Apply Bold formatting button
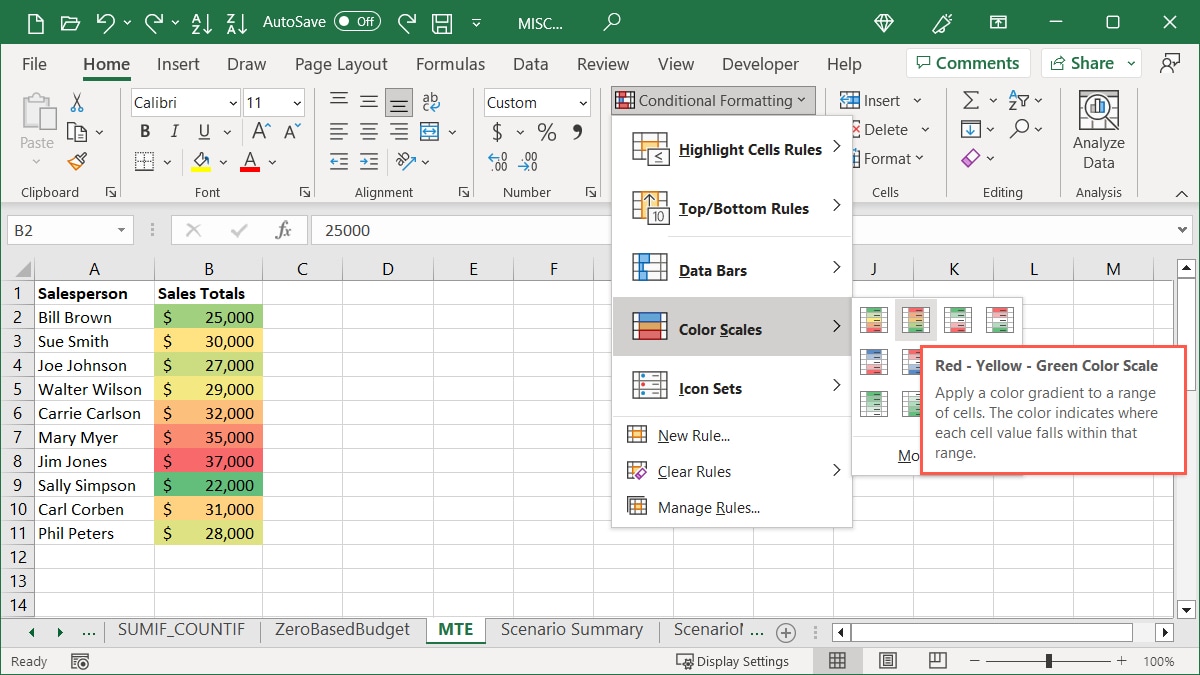The width and height of the screenshot is (1200, 675). tap(145, 132)
